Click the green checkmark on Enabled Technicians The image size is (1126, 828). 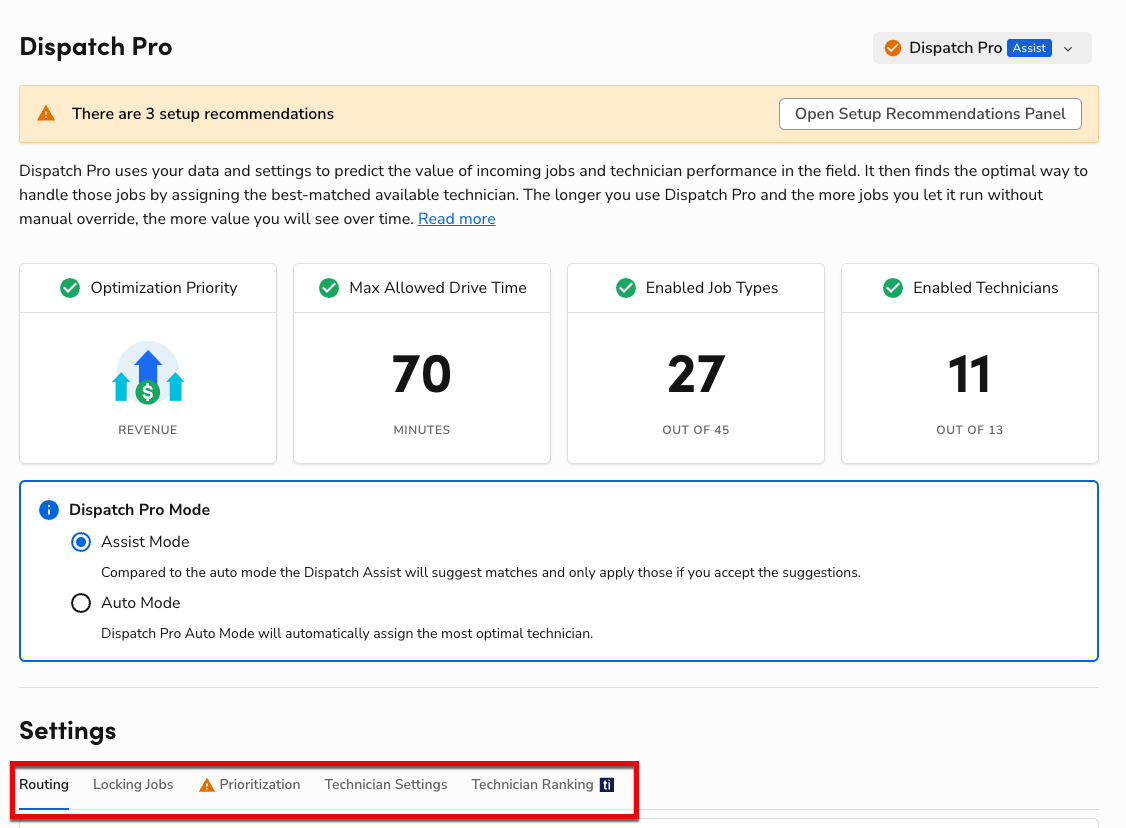coord(892,288)
